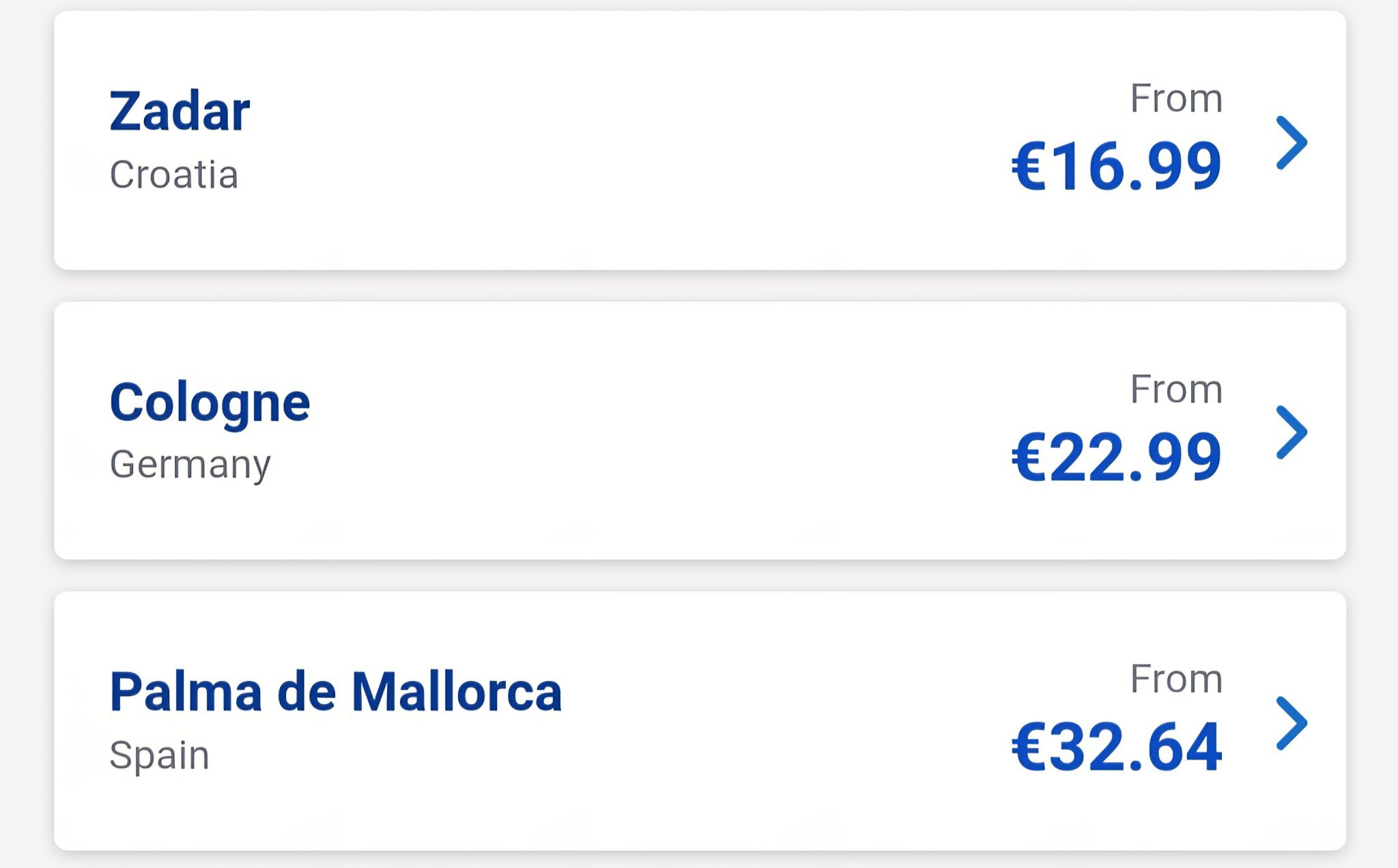
Task: Choose the Palma de Mallorca title
Action: point(335,693)
